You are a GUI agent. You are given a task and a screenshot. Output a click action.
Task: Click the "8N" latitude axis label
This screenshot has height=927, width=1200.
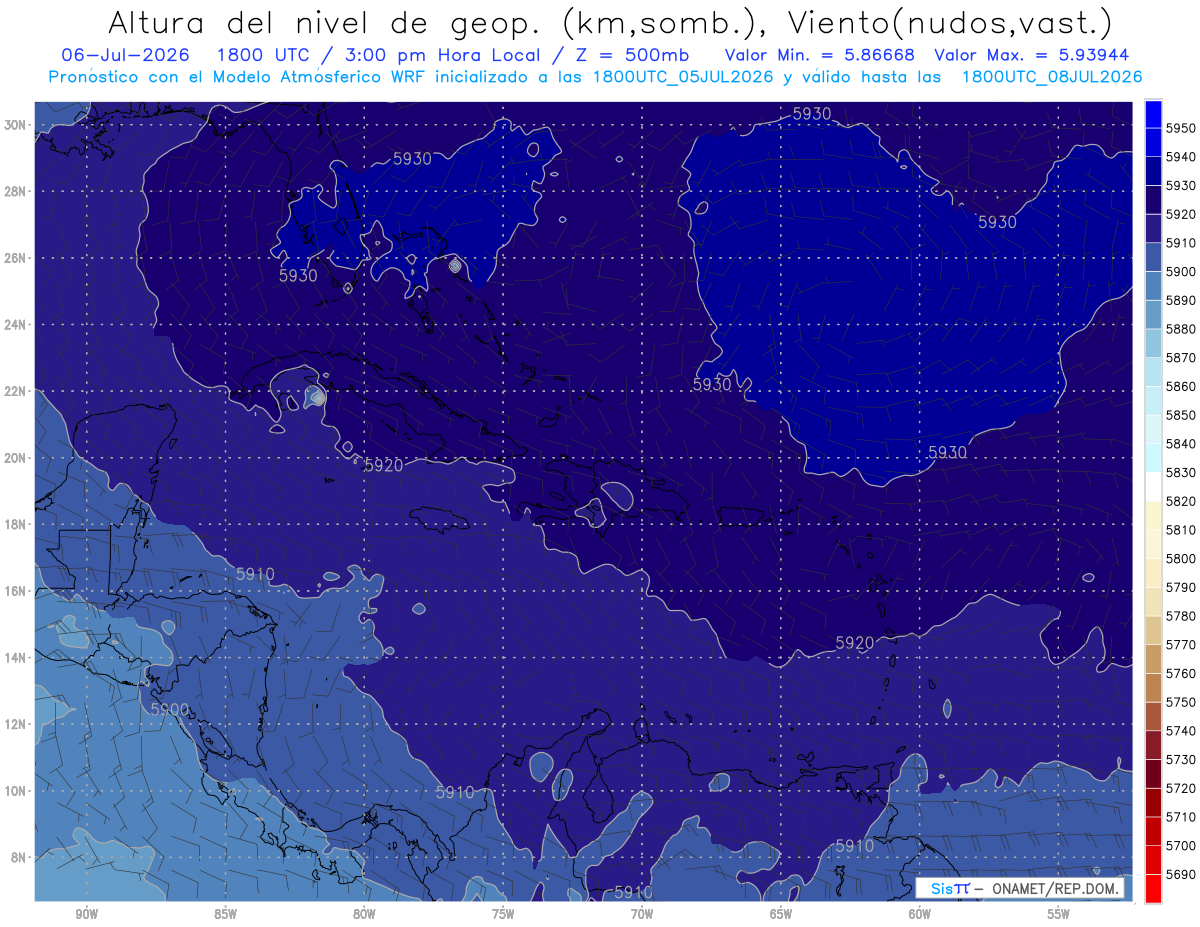pos(19,856)
